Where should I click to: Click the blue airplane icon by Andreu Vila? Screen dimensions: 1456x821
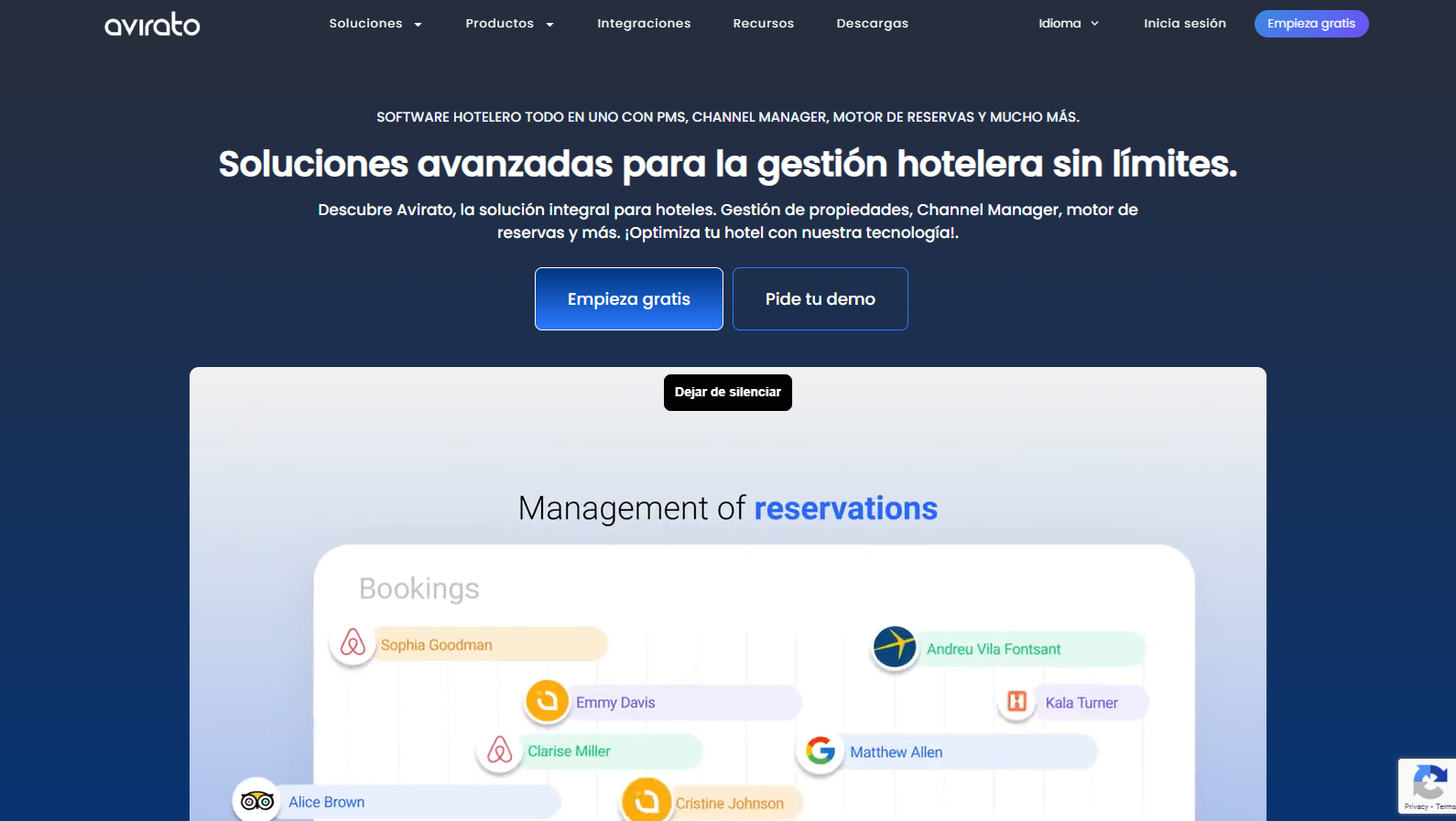[x=895, y=647]
